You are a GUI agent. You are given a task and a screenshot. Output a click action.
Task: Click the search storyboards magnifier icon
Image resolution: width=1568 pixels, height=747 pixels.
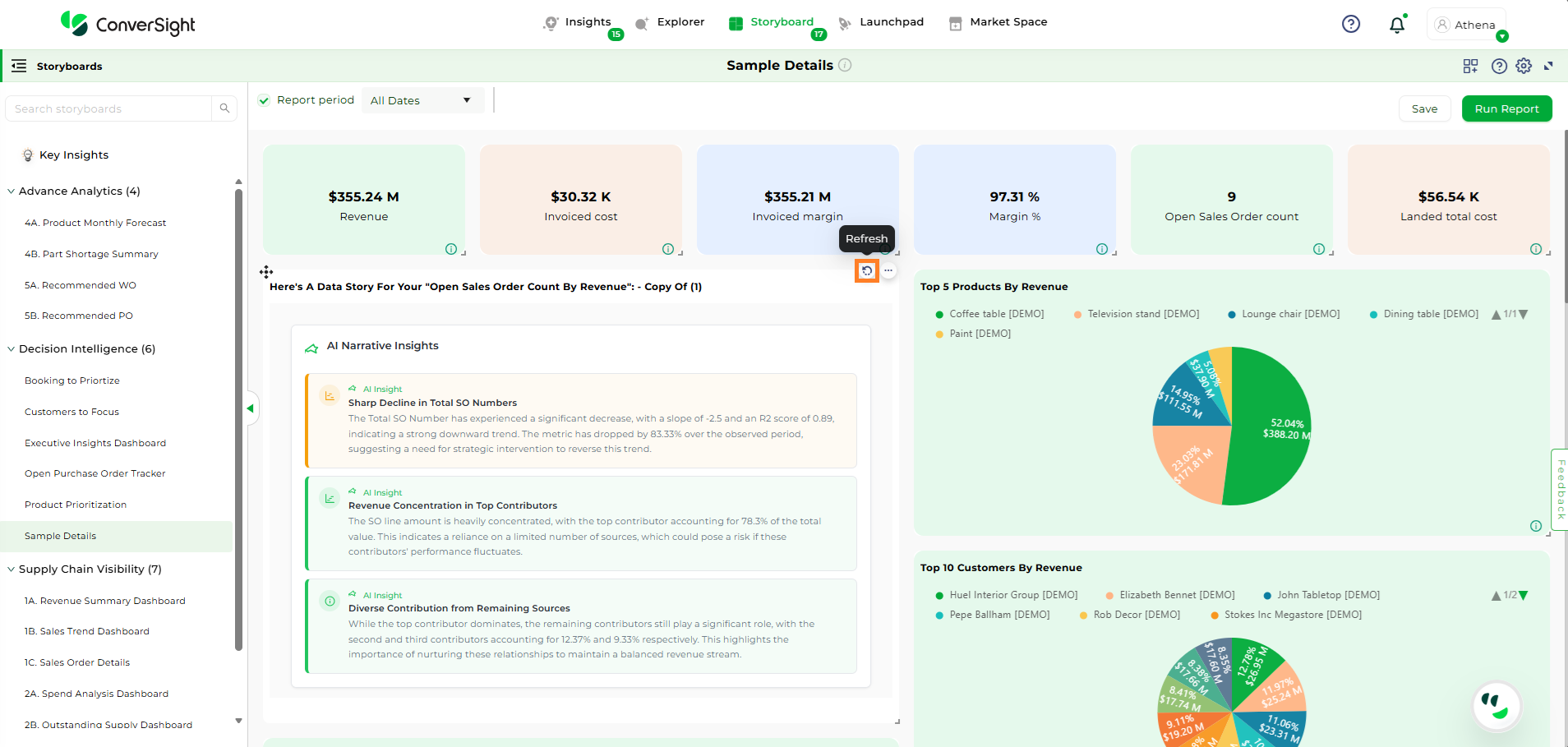[224, 108]
